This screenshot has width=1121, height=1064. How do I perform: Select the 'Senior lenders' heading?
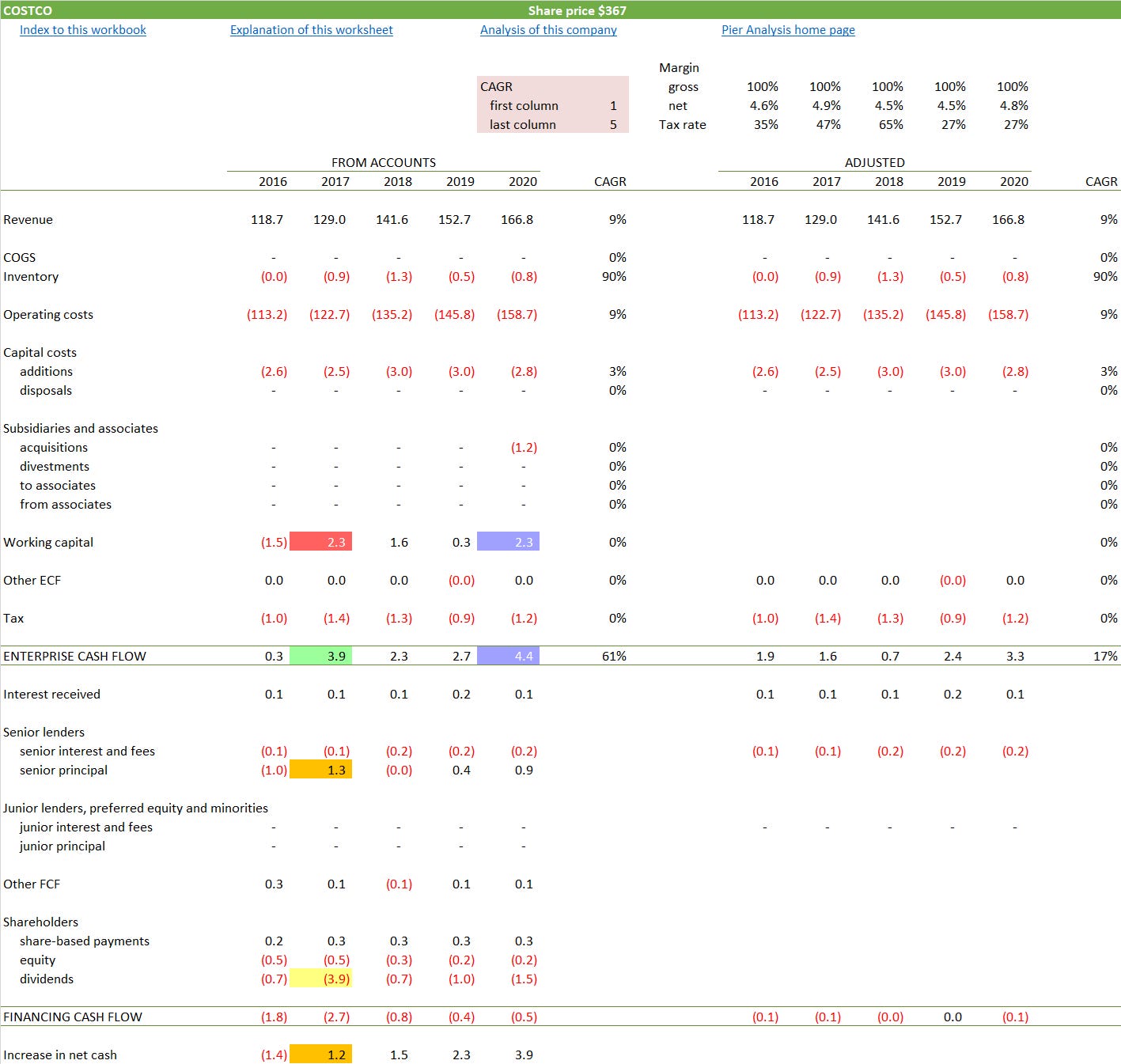tap(44, 732)
